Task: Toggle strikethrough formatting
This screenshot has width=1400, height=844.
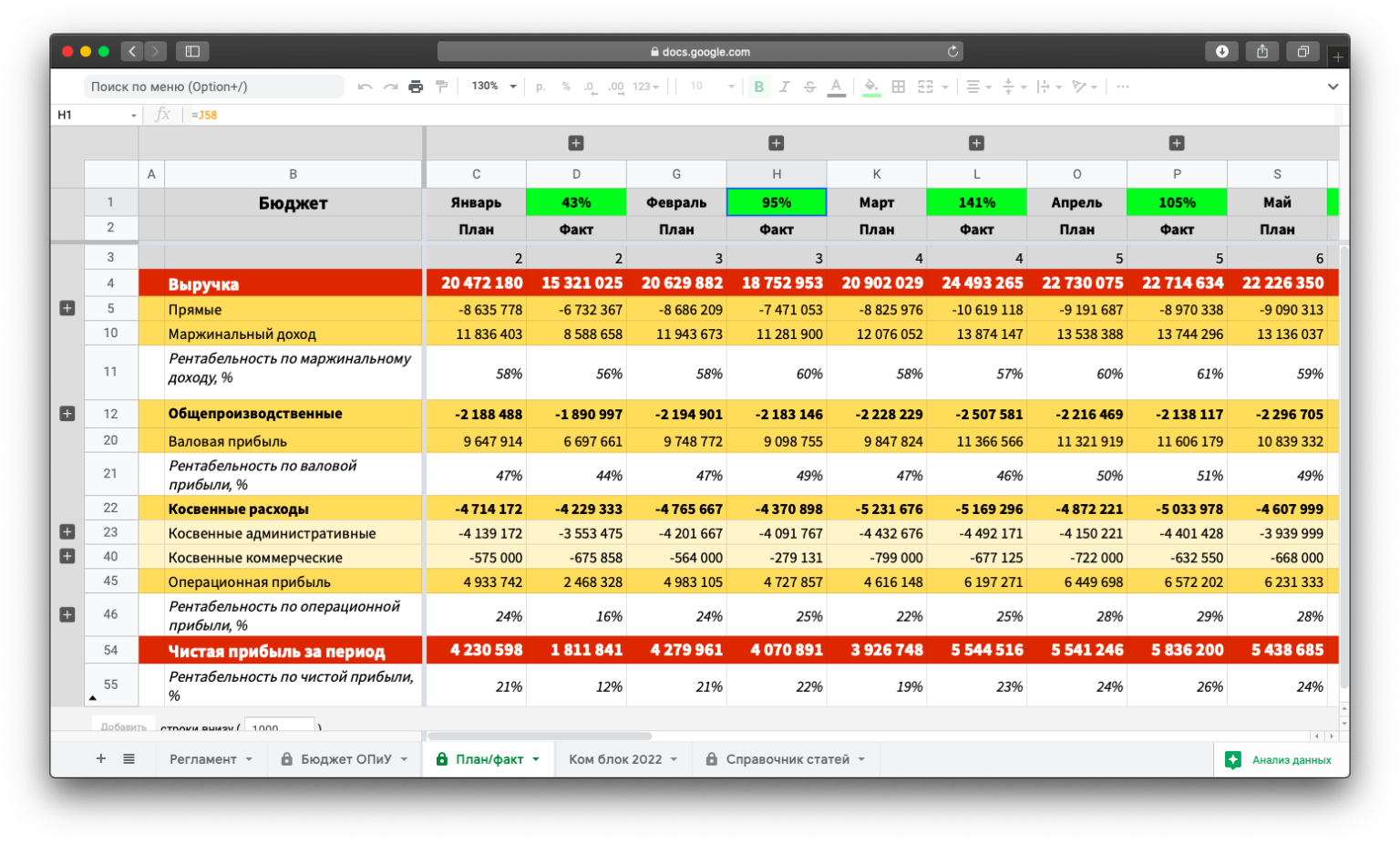Action: click(809, 87)
